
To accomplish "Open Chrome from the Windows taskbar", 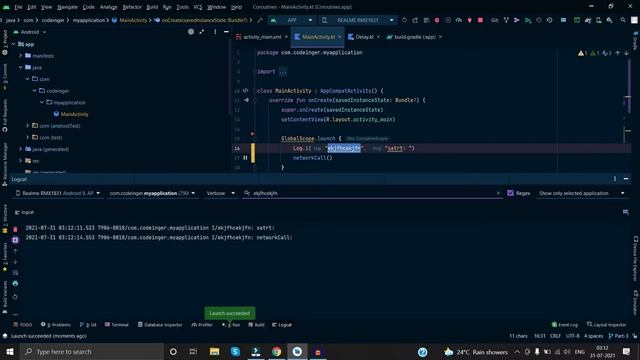I will click(x=276, y=351).
